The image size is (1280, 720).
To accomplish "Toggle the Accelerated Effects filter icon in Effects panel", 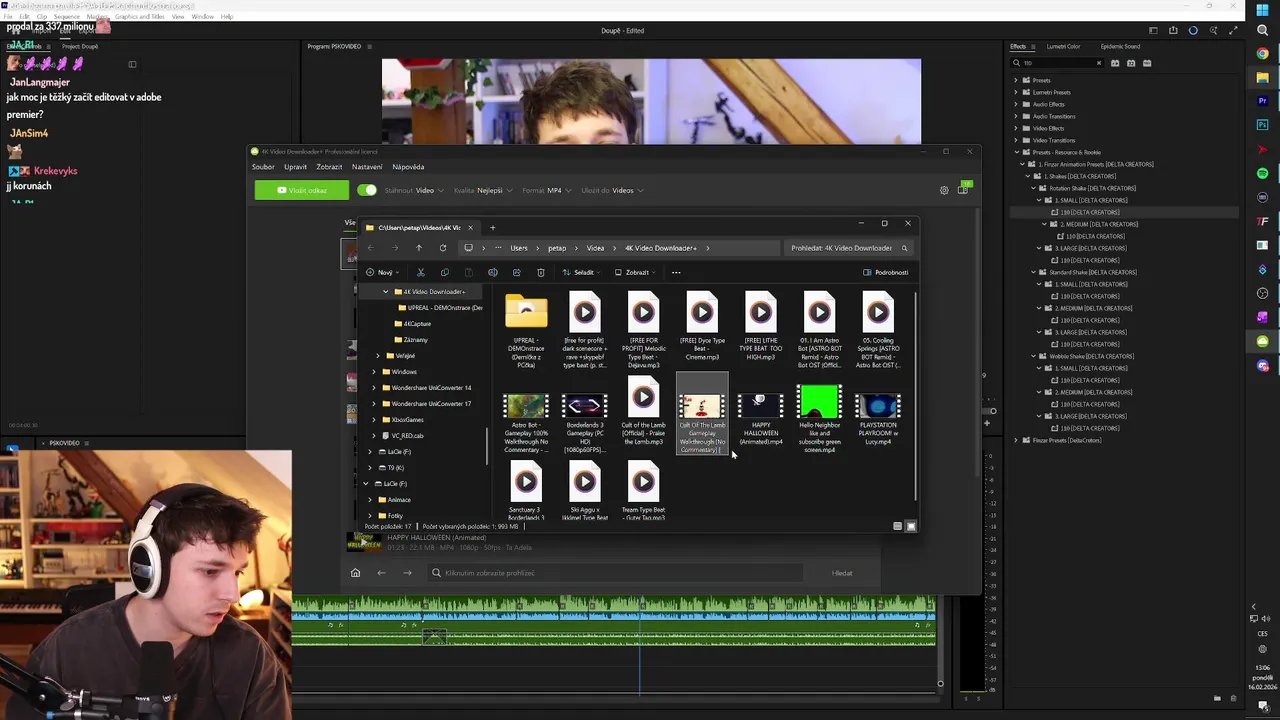I will point(1117,63).
